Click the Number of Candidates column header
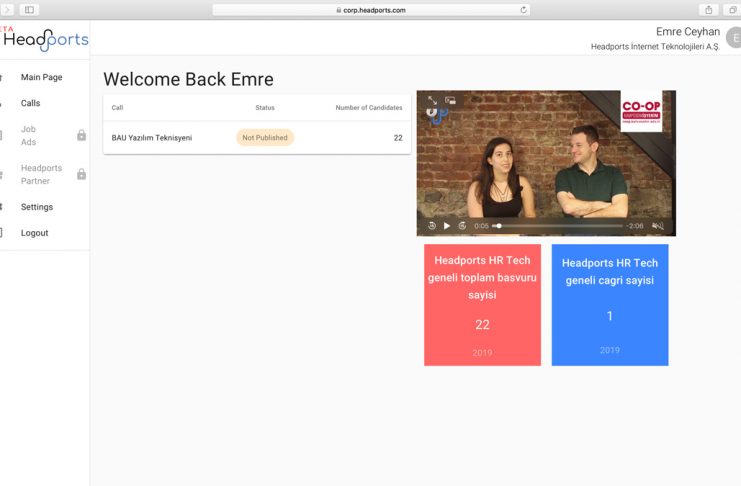The height and width of the screenshot is (486, 741). click(x=369, y=108)
